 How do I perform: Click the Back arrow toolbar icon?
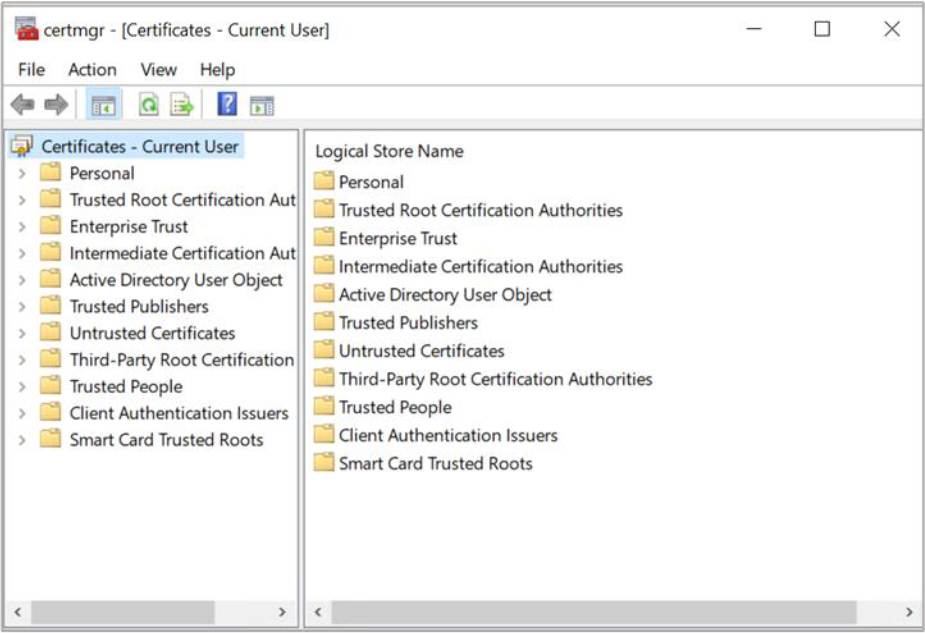(x=22, y=104)
